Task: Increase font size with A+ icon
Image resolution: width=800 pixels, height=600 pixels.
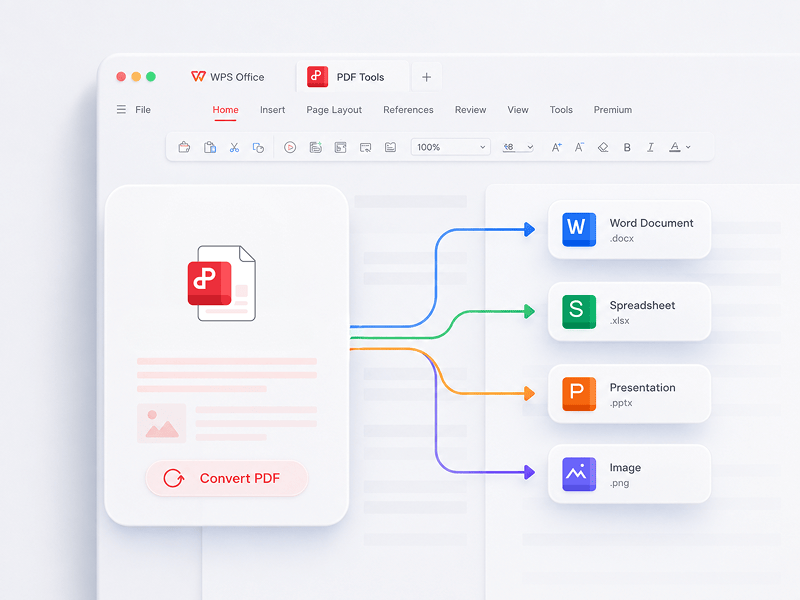Action: (x=557, y=147)
